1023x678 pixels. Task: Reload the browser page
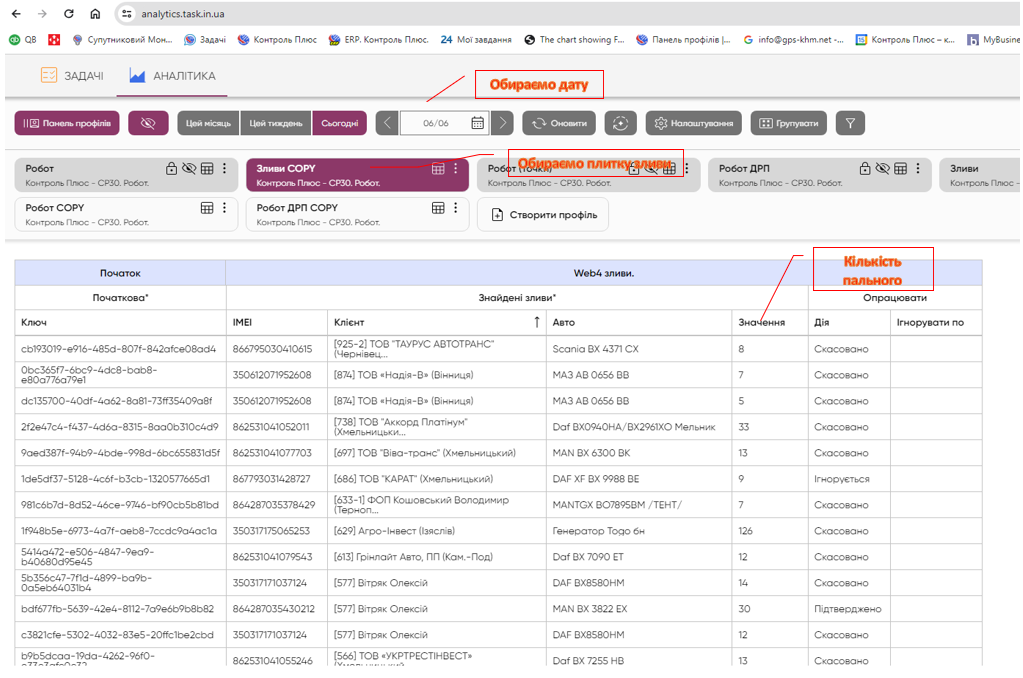click(69, 14)
